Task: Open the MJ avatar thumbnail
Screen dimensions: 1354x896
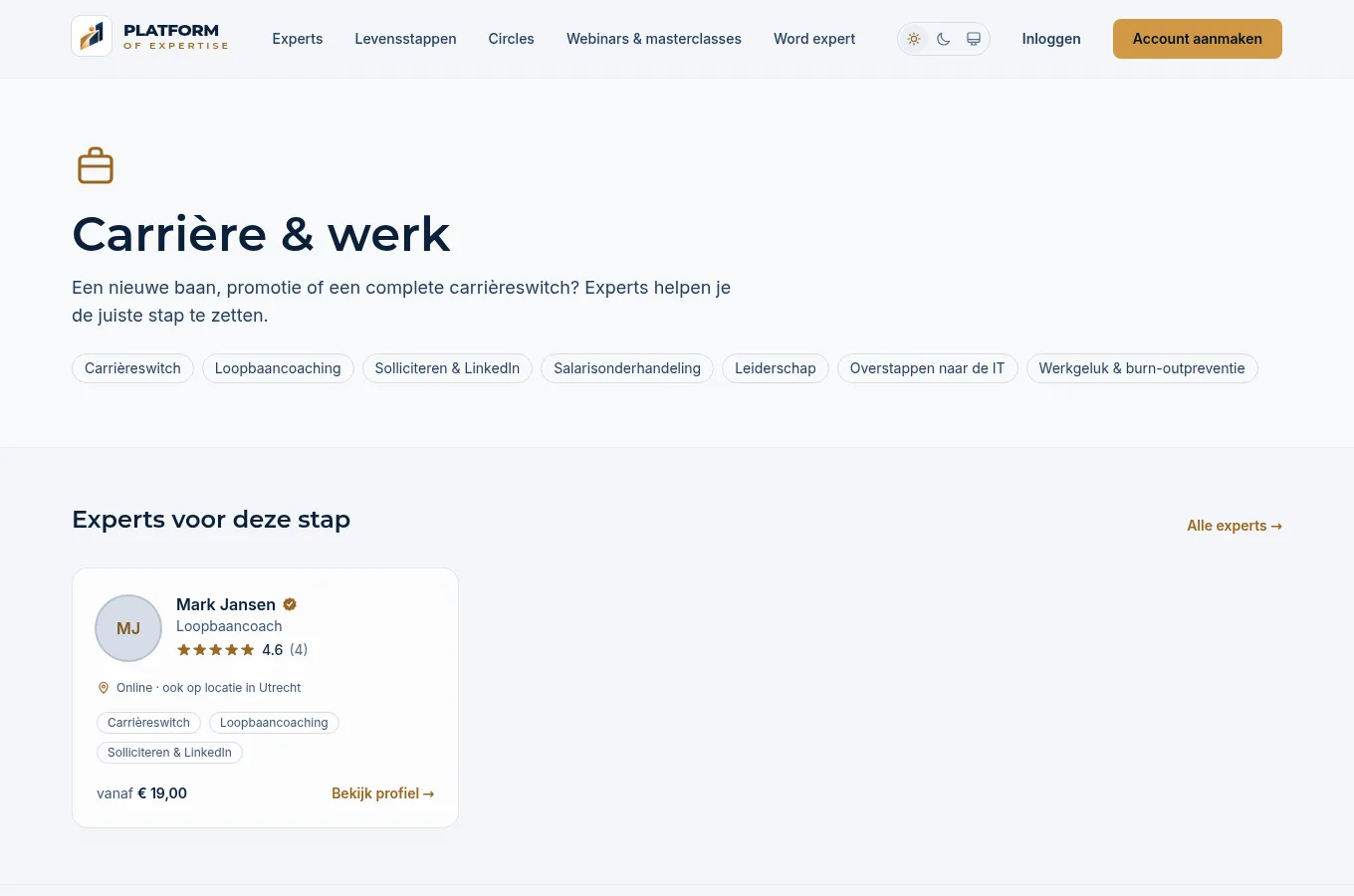Action: pos(128,628)
